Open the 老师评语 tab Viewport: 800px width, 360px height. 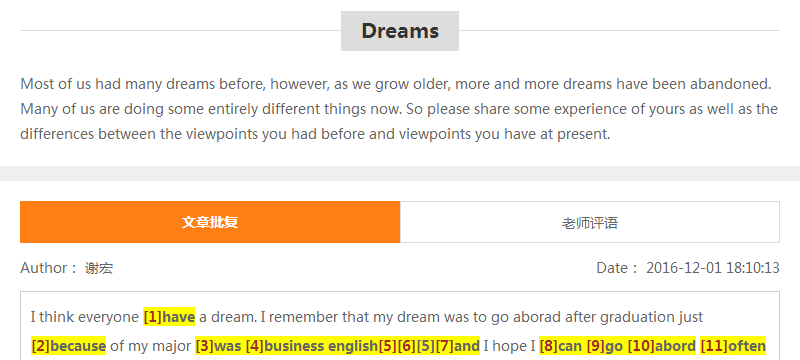click(x=590, y=222)
